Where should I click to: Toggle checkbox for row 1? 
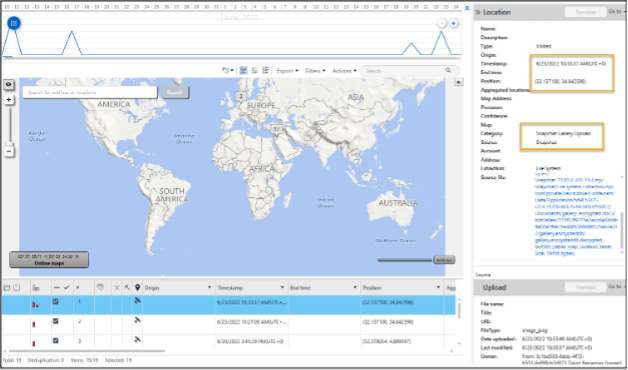coord(56,302)
